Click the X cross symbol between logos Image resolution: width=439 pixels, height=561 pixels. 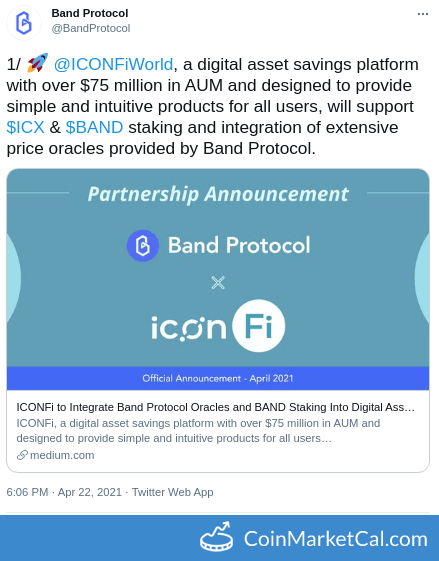(218, 283)
